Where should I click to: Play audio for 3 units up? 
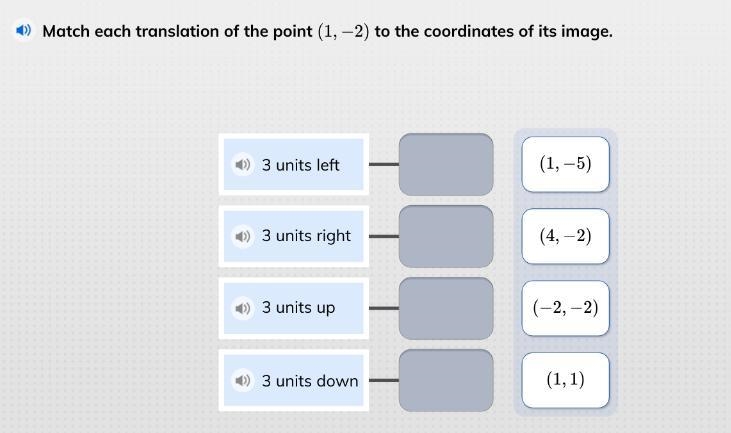point(242,308)
